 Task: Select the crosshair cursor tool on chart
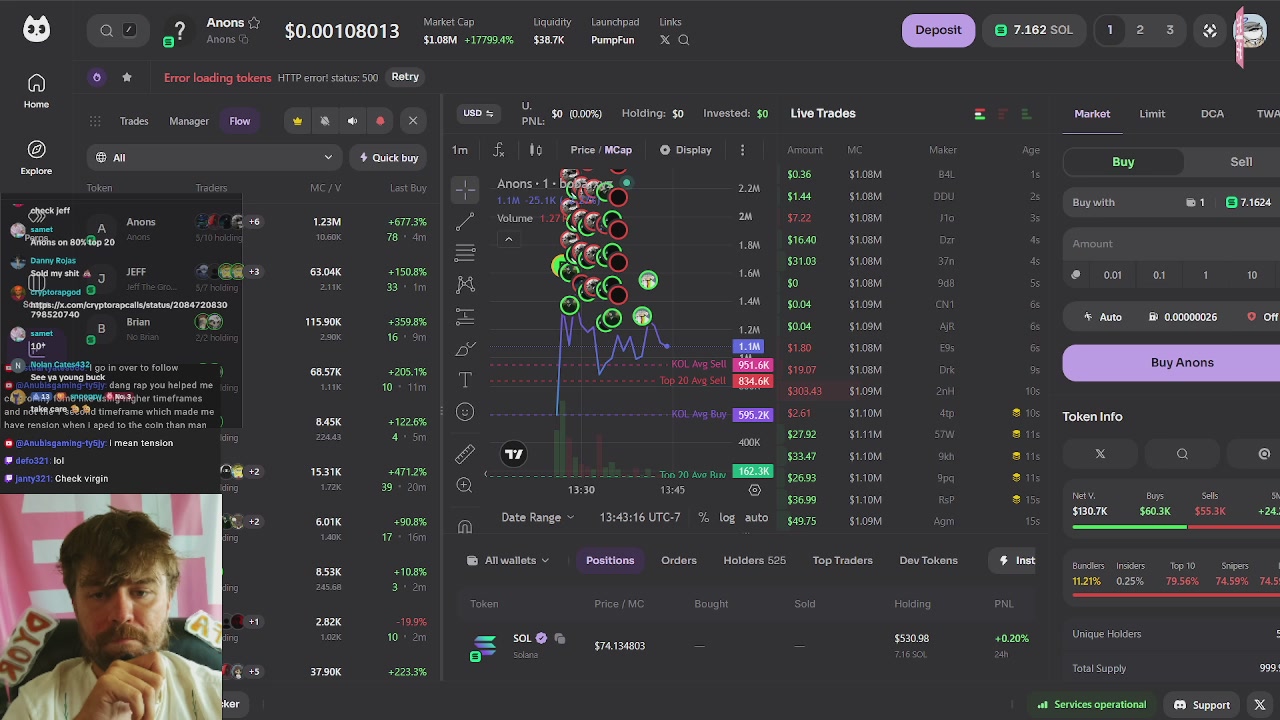click(465, 188)
